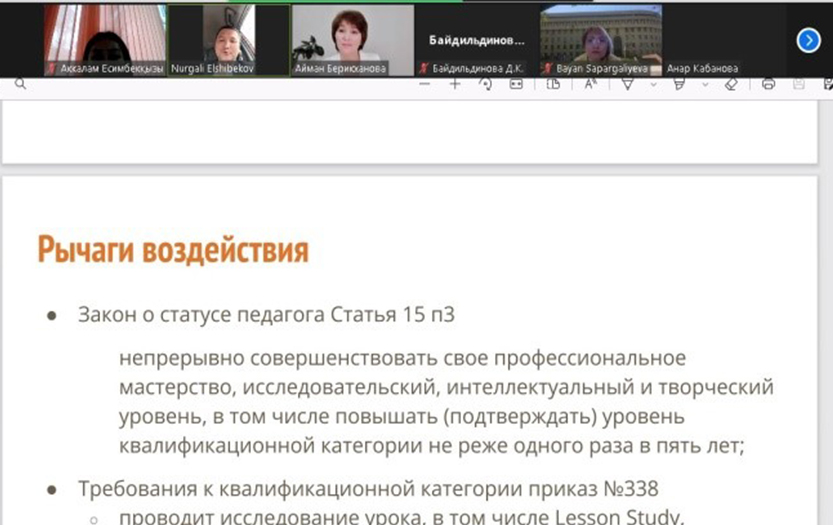
Task: Zoom in with the plus icon
Action: tap(455, 85)
